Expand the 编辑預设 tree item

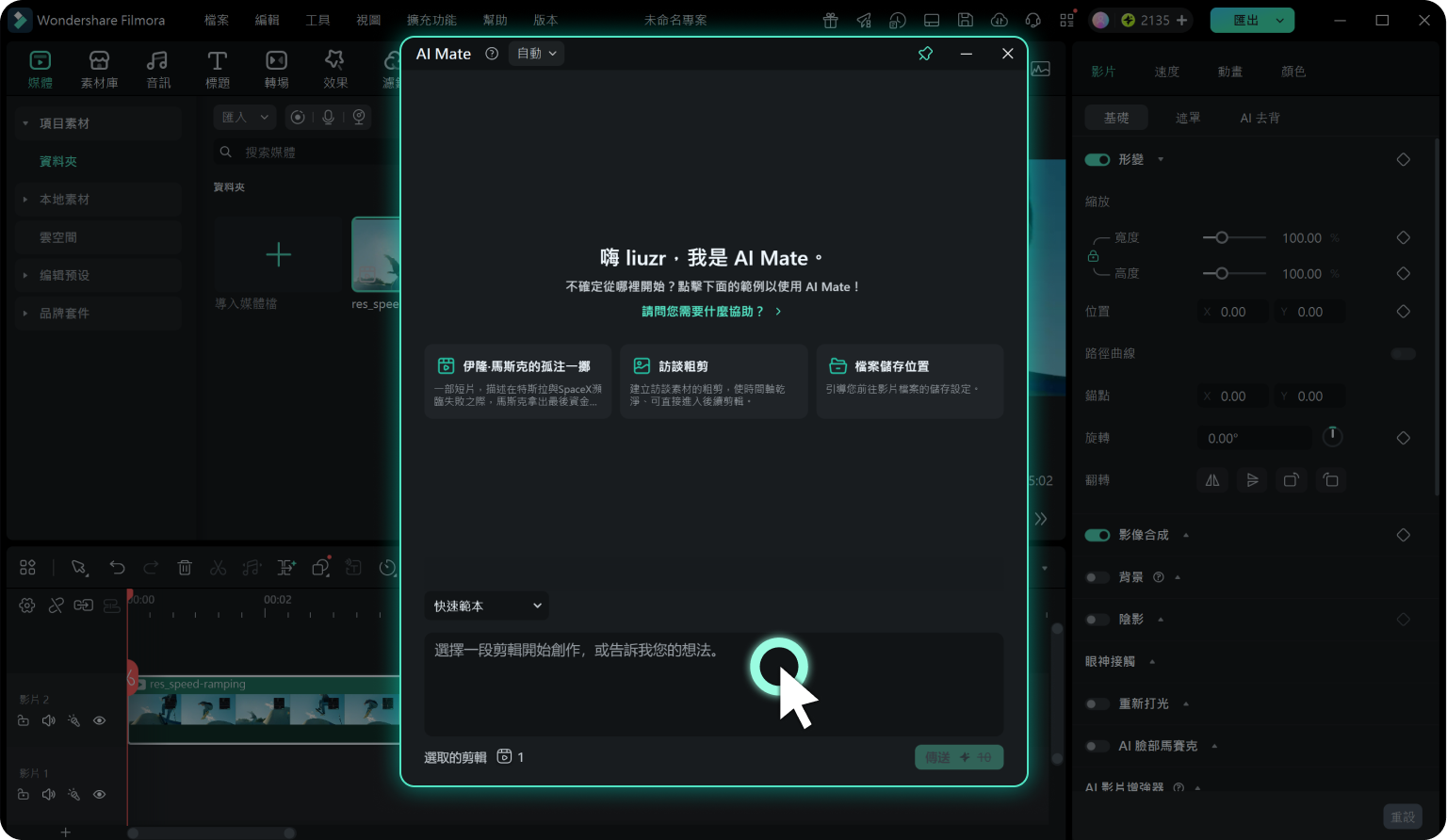pos(25,275)
